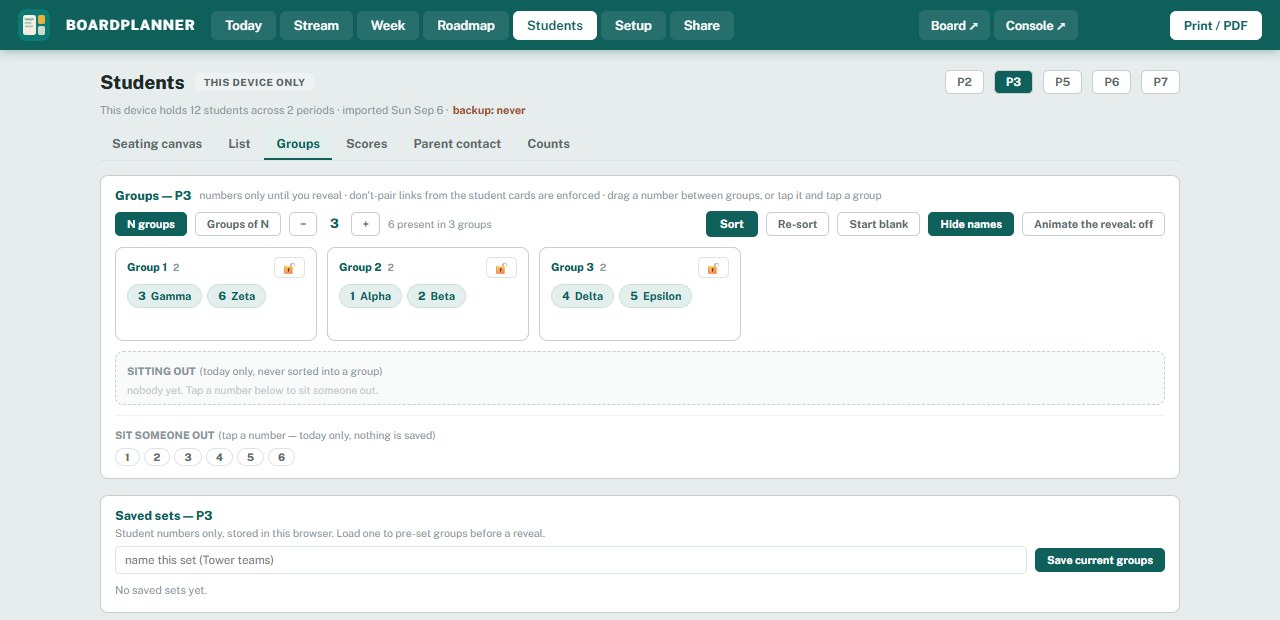
Task: Click the 'backup: never' warning text
Action: point(489,110)
